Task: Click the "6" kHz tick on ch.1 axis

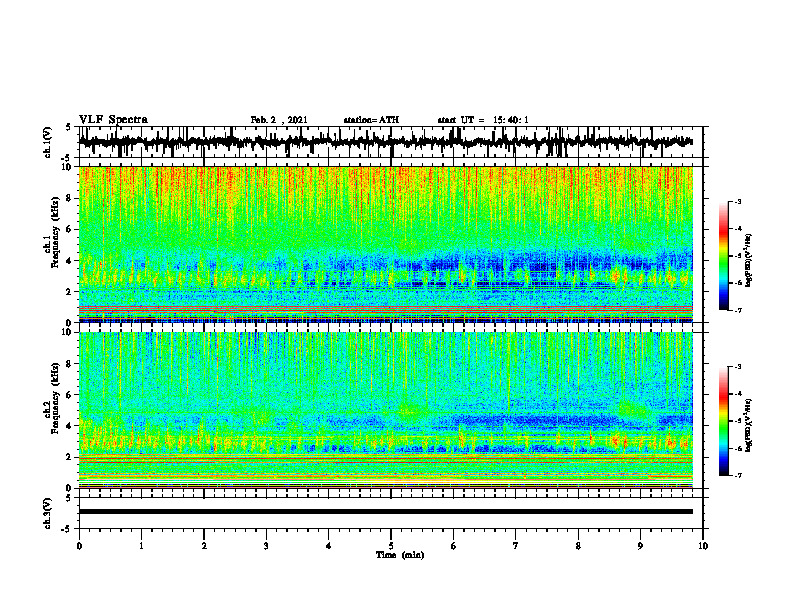Action: click(69, 229)
